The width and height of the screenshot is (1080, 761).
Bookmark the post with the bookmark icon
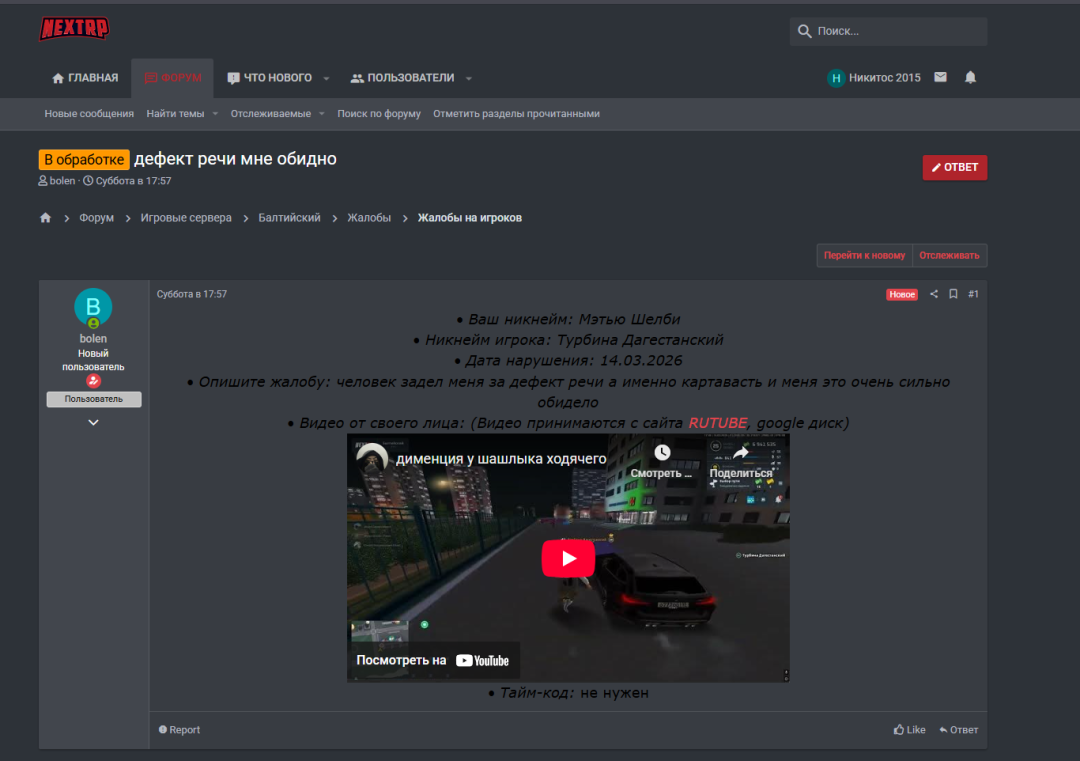coord(953,294)
